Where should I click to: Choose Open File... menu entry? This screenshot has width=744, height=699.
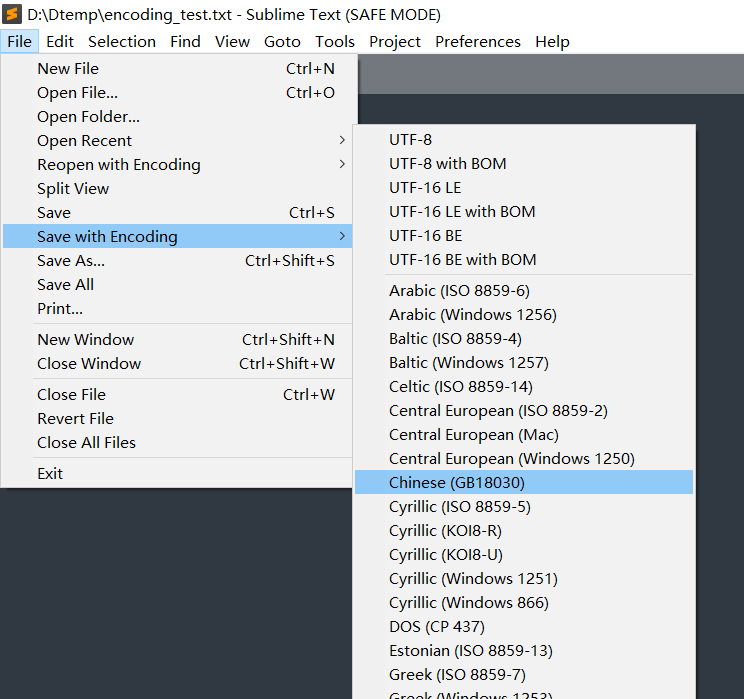(x=177, y=93)
